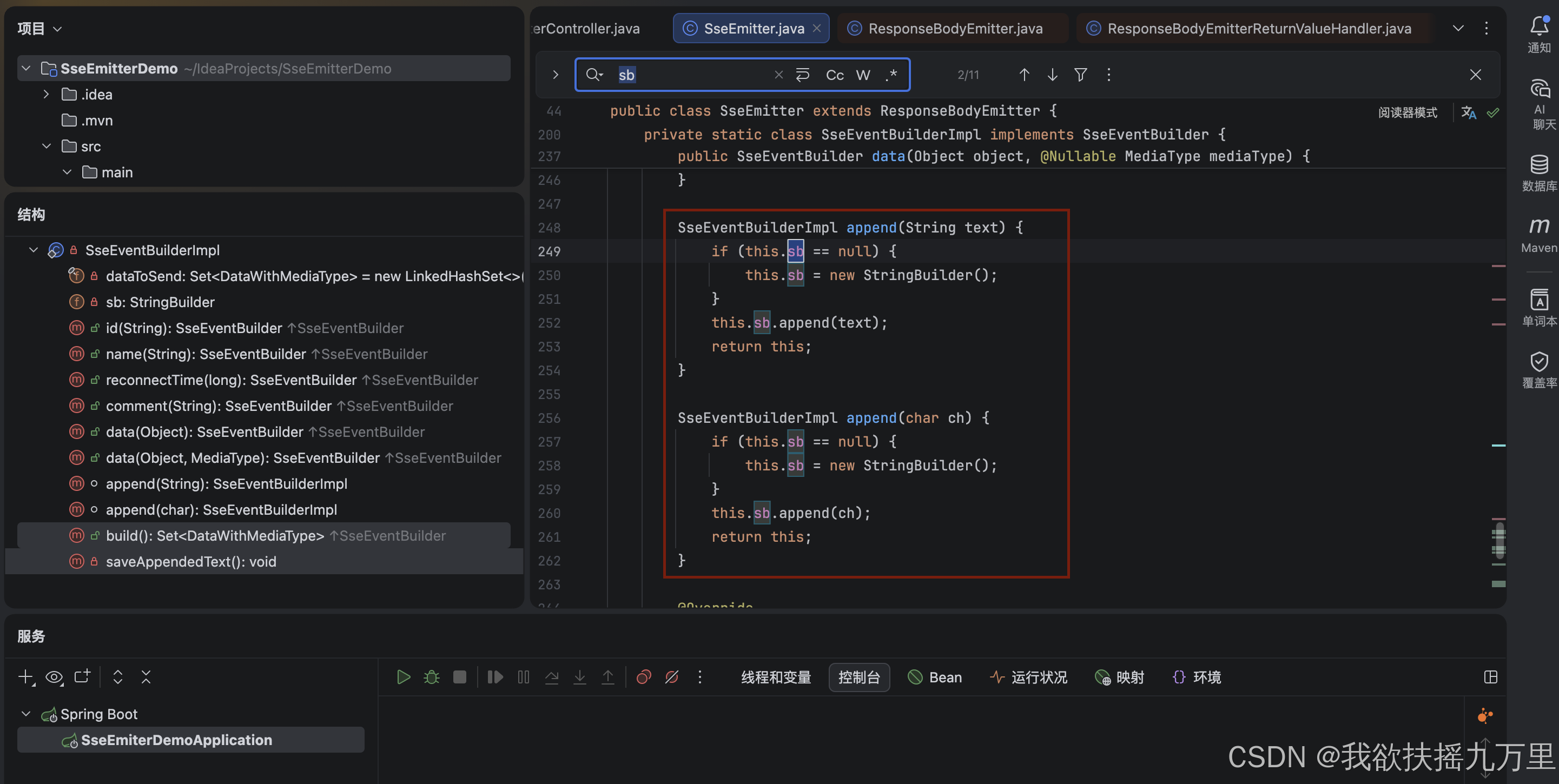Toggle regex search option

pyautogui.click(x=891, y=75)
